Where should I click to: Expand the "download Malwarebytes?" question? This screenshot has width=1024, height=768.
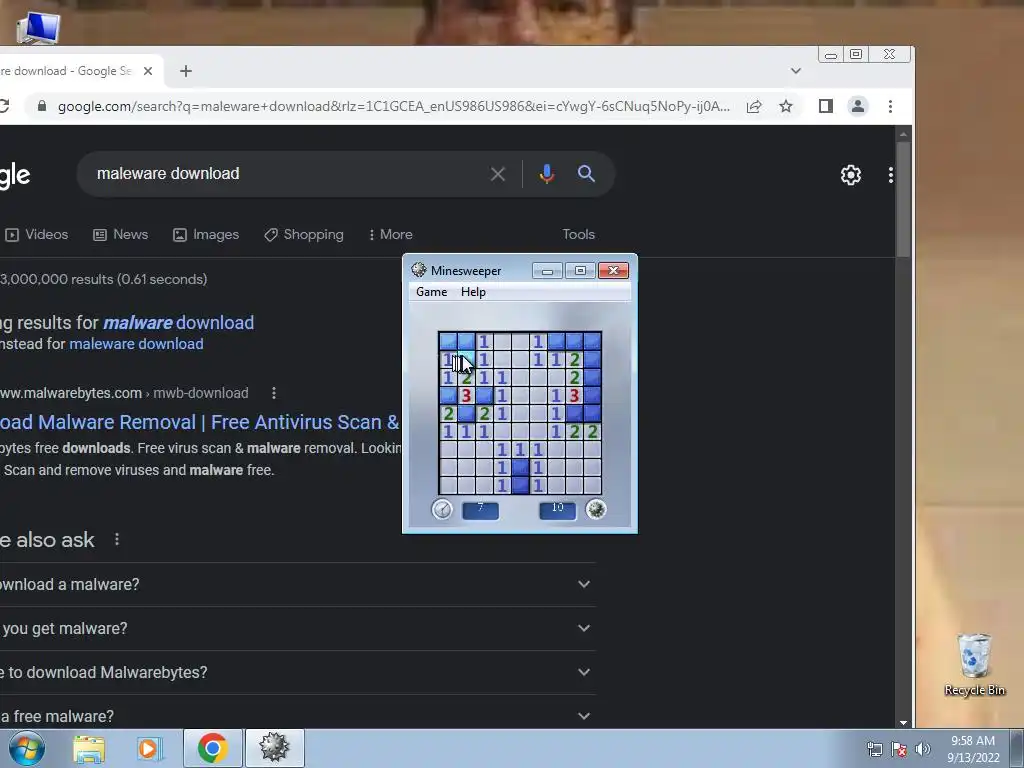tap(297, 672)
